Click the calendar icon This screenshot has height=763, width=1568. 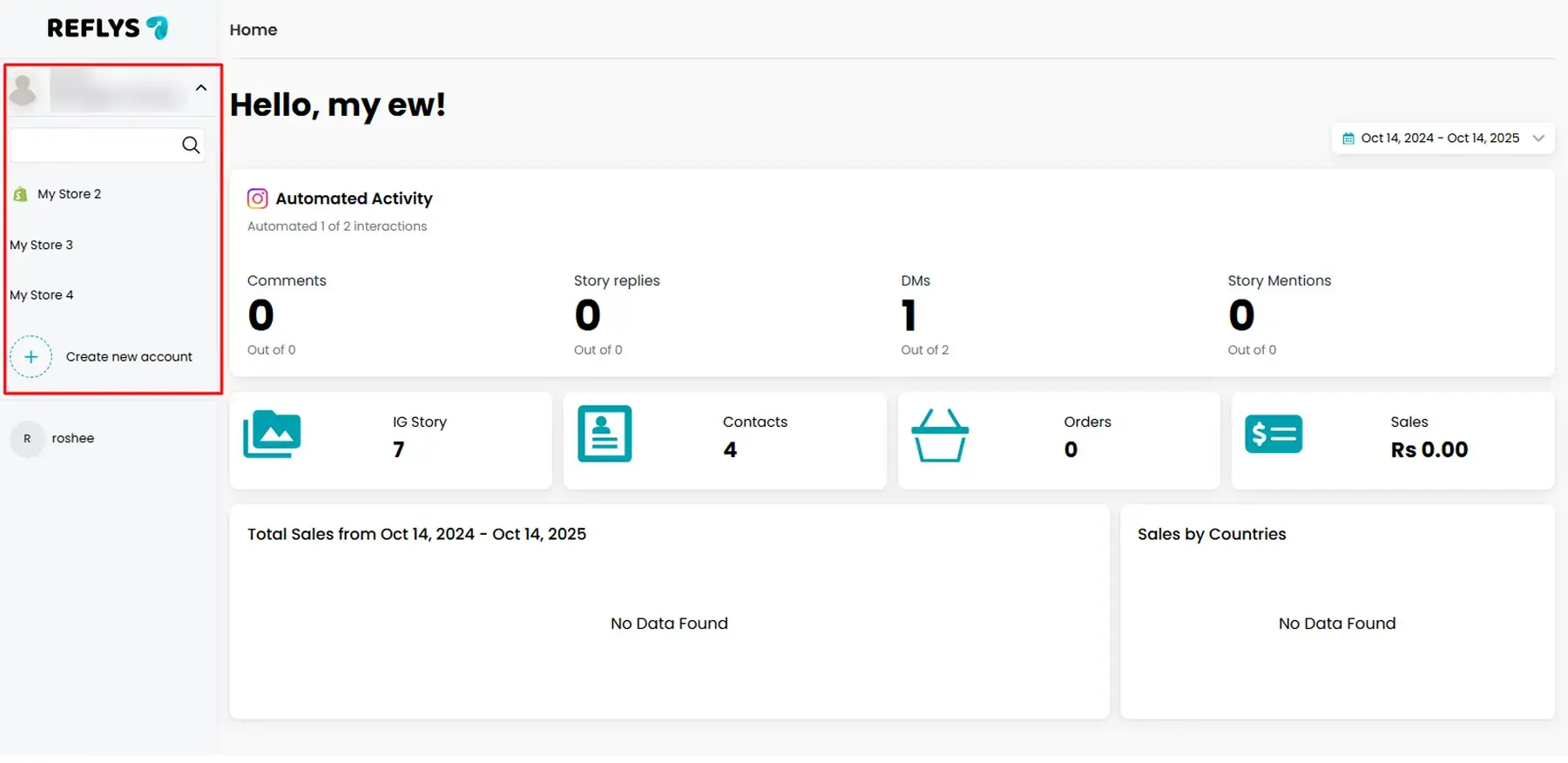point(1348,138)
